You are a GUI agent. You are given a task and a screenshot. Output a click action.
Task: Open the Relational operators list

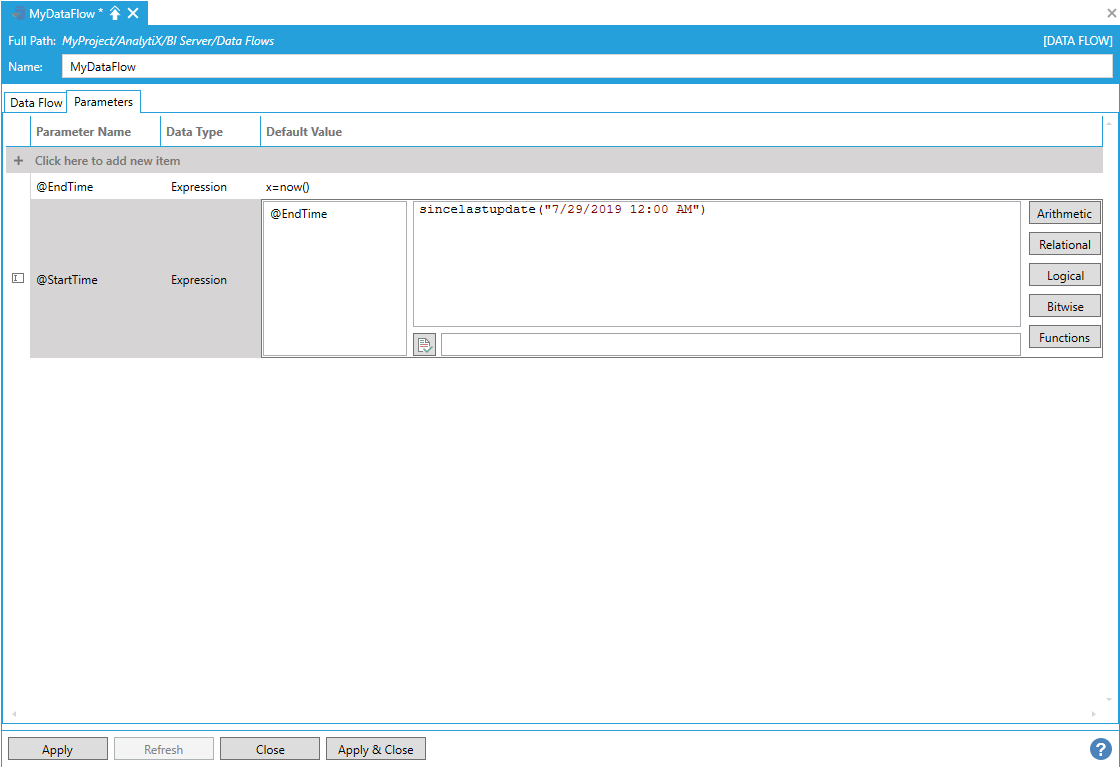click(1064, 244)
